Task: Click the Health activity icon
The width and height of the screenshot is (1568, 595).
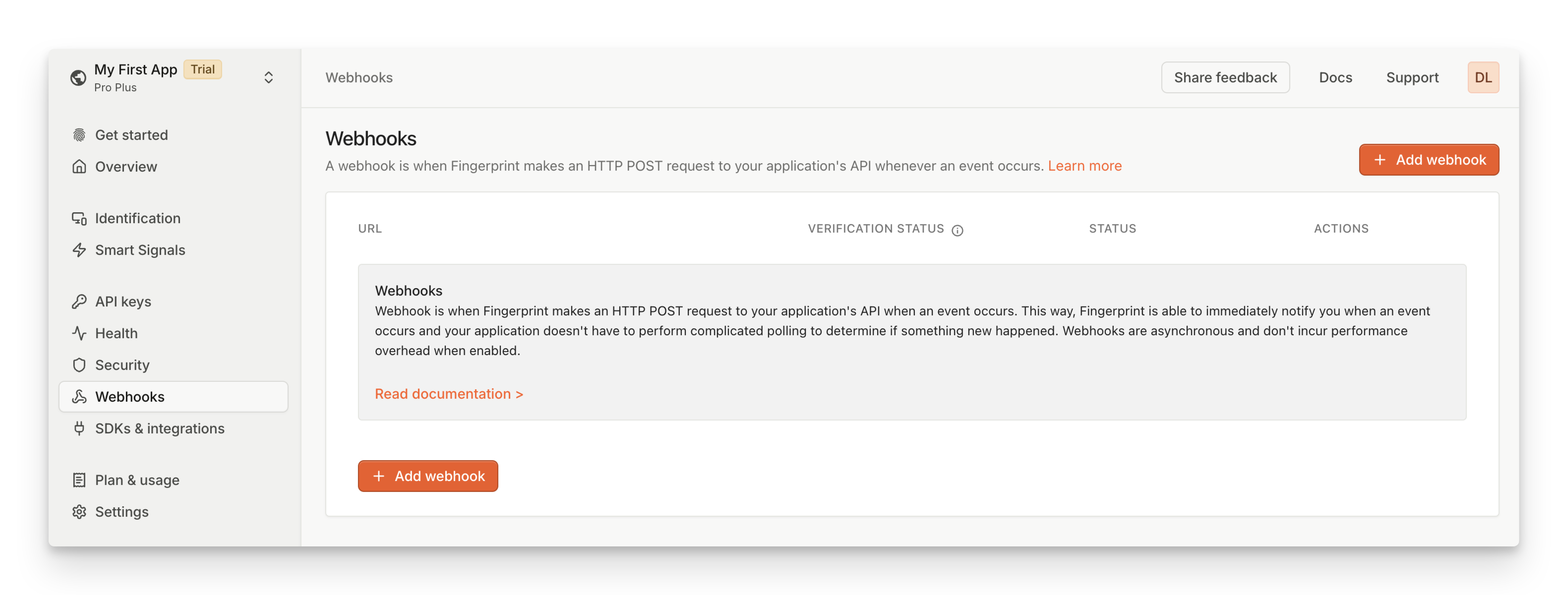Action: (79, 332)
